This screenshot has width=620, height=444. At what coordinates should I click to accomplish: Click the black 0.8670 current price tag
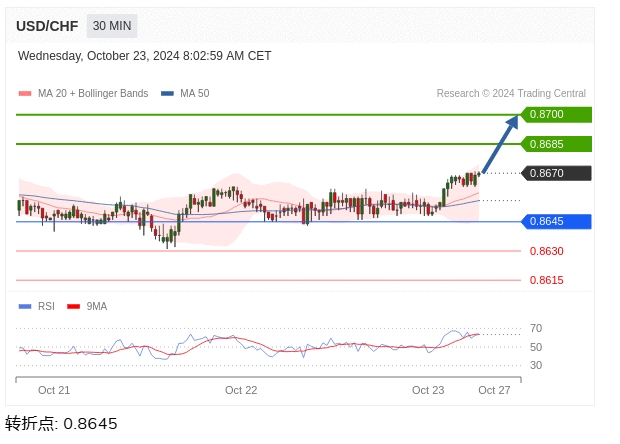(556, 173)
